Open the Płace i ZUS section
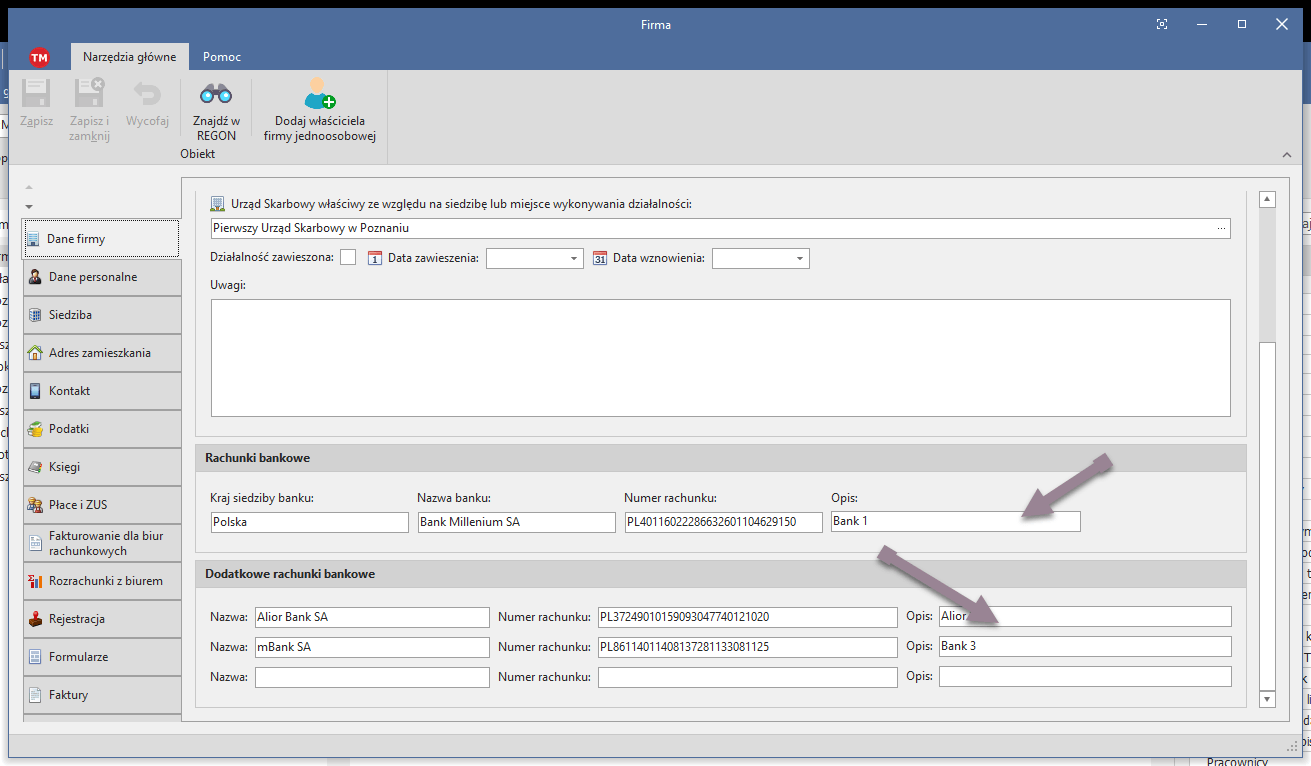The image size is (1311, 766). pos(102,505)
